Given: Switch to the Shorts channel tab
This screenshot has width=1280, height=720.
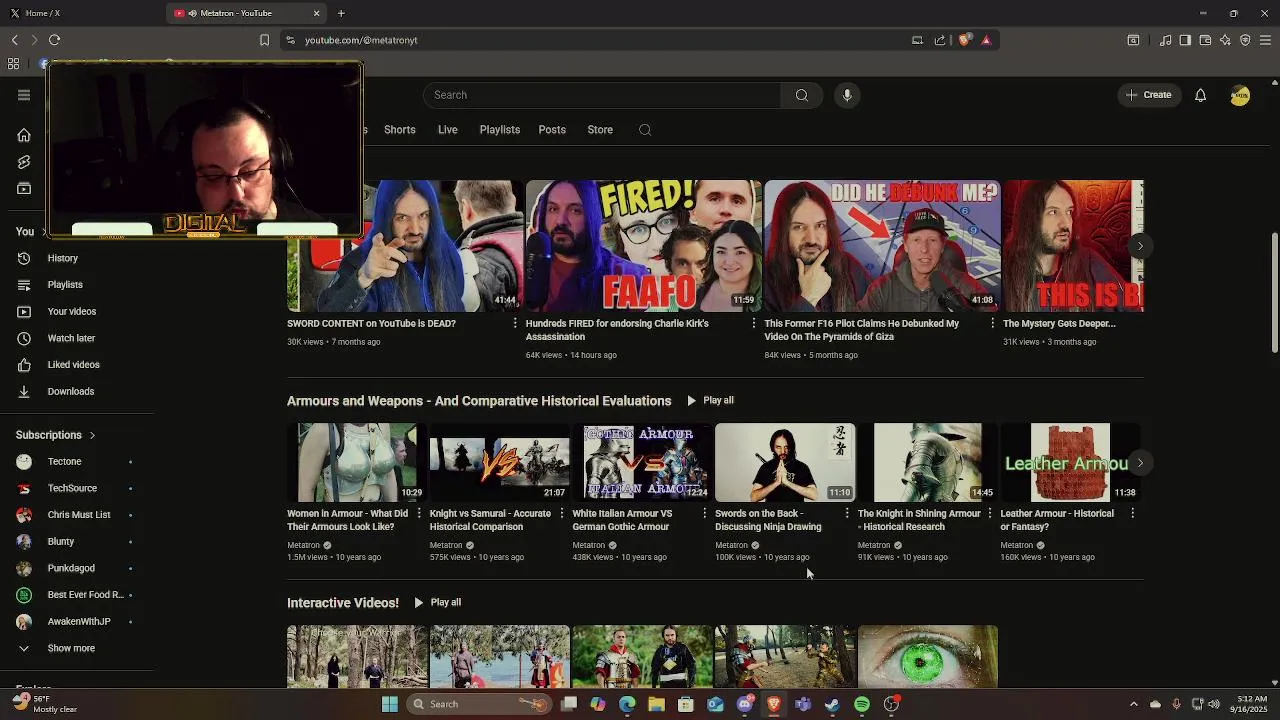Looking at the screenshot, I should (x=399, y=130).
